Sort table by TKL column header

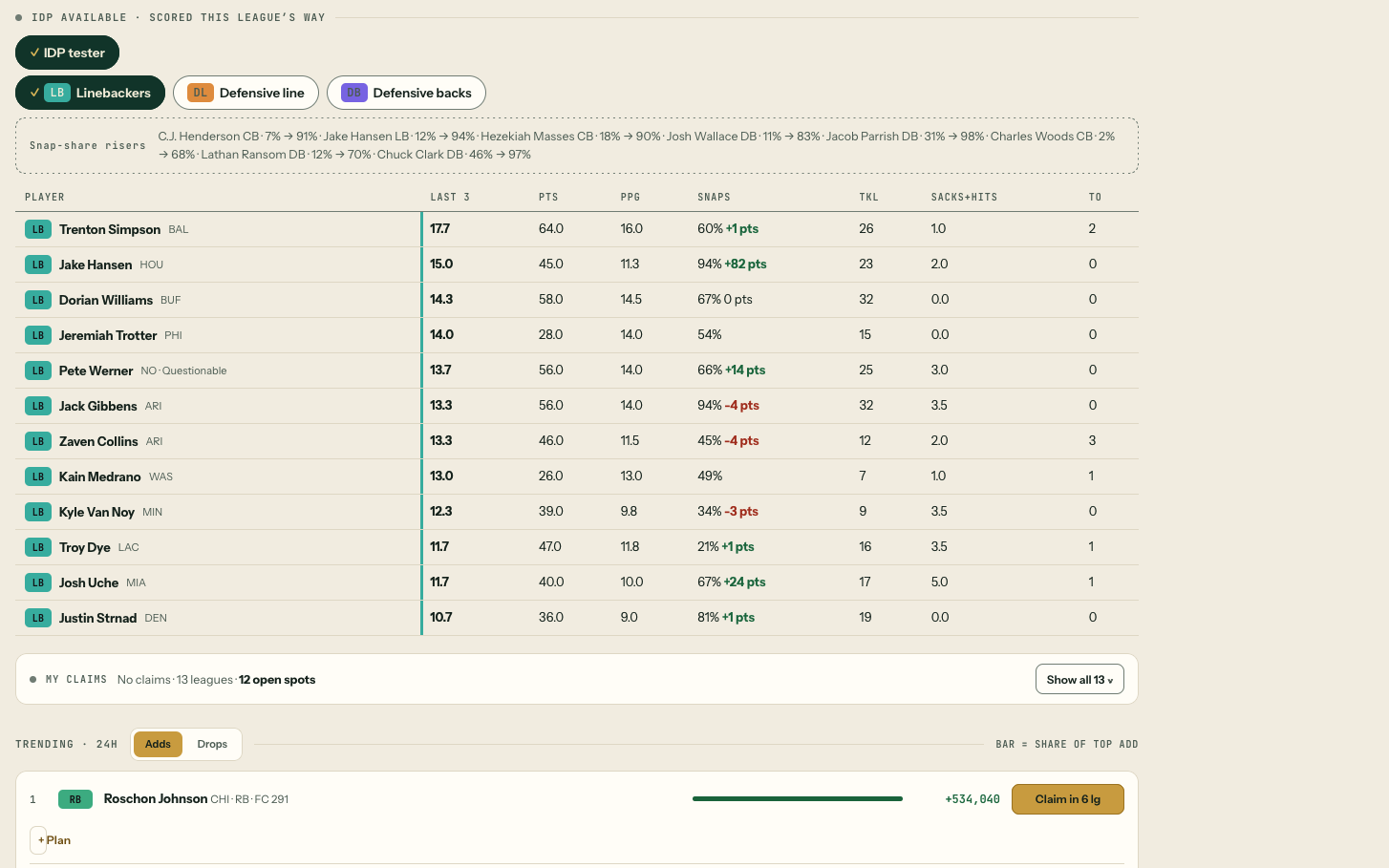click(x=868, y=197)
